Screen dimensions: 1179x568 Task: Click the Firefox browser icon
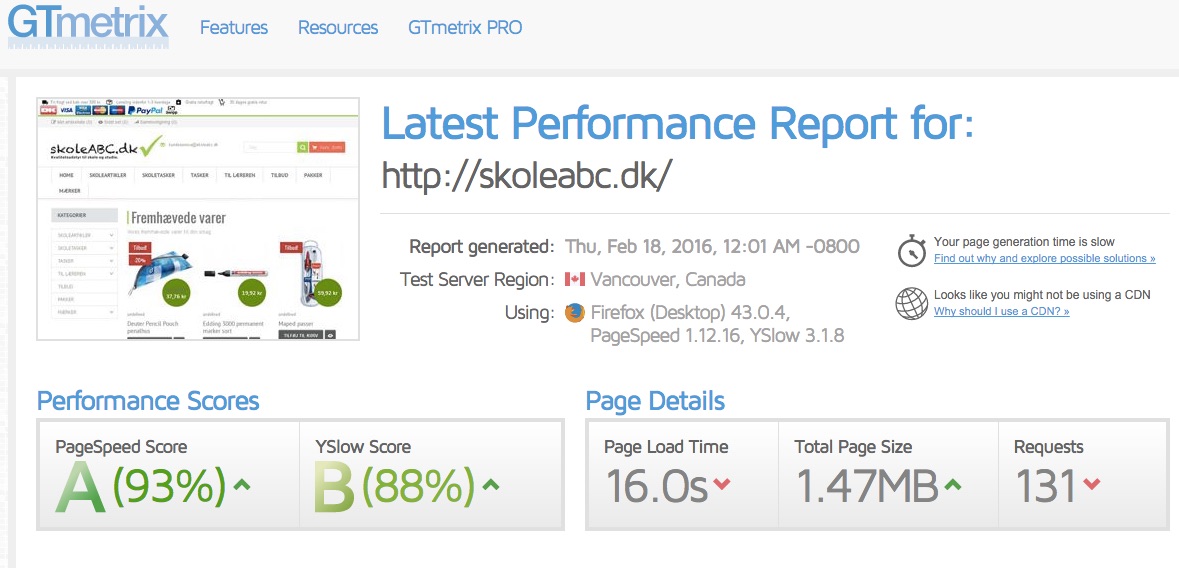(574, 312)
